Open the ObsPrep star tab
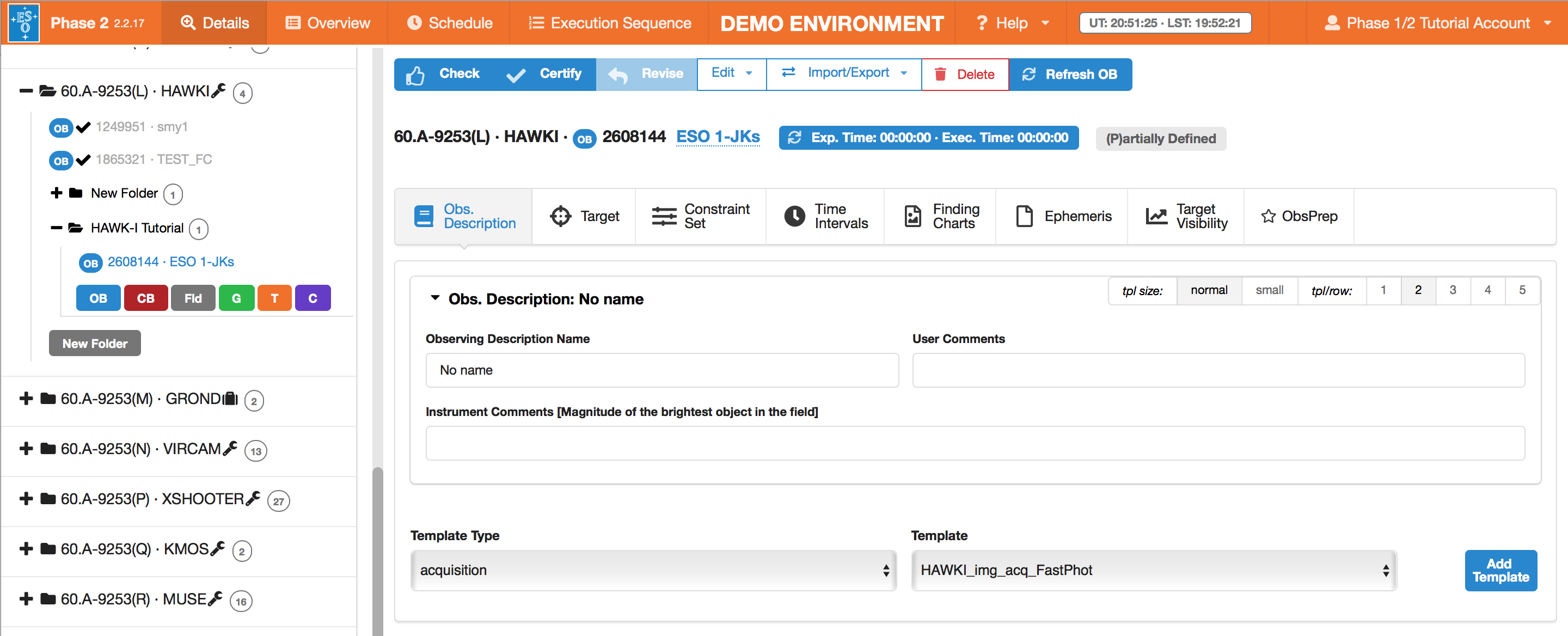The width and height of the screenshot is (1568, 636). [1298, 216]
